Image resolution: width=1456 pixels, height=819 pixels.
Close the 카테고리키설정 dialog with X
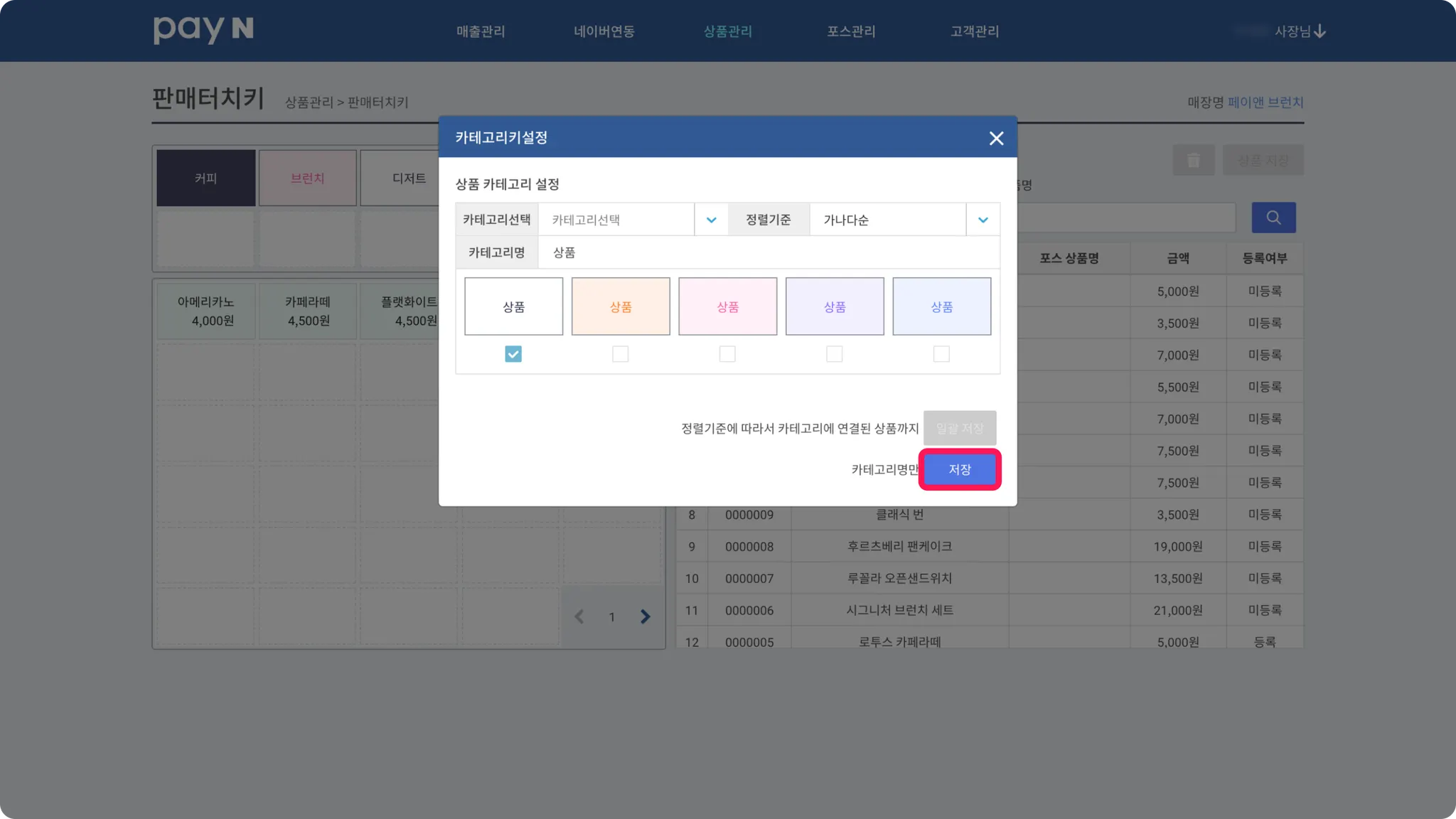[996, 139]
